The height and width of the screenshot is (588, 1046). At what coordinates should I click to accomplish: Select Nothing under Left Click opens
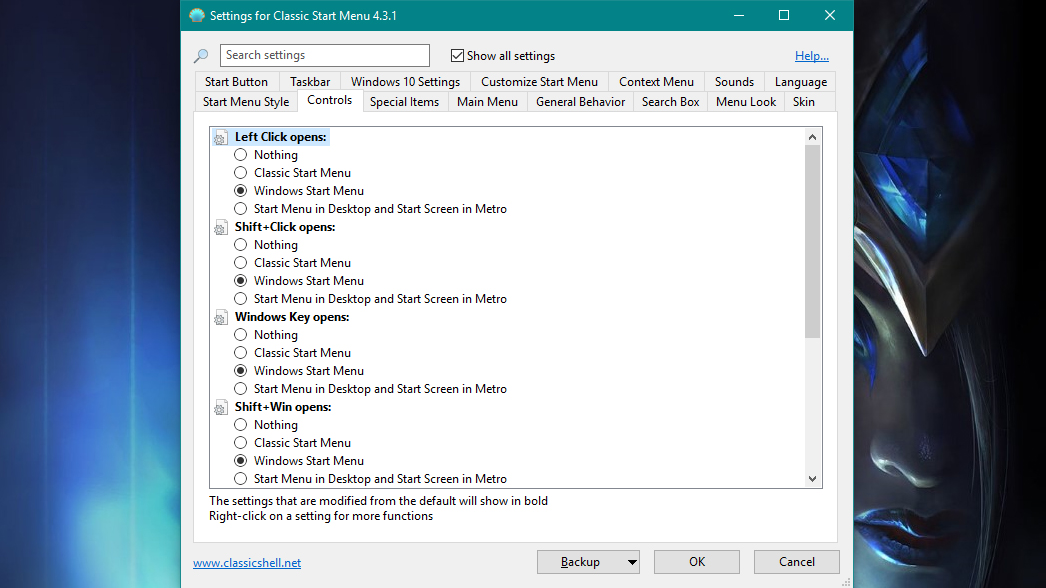241,155
